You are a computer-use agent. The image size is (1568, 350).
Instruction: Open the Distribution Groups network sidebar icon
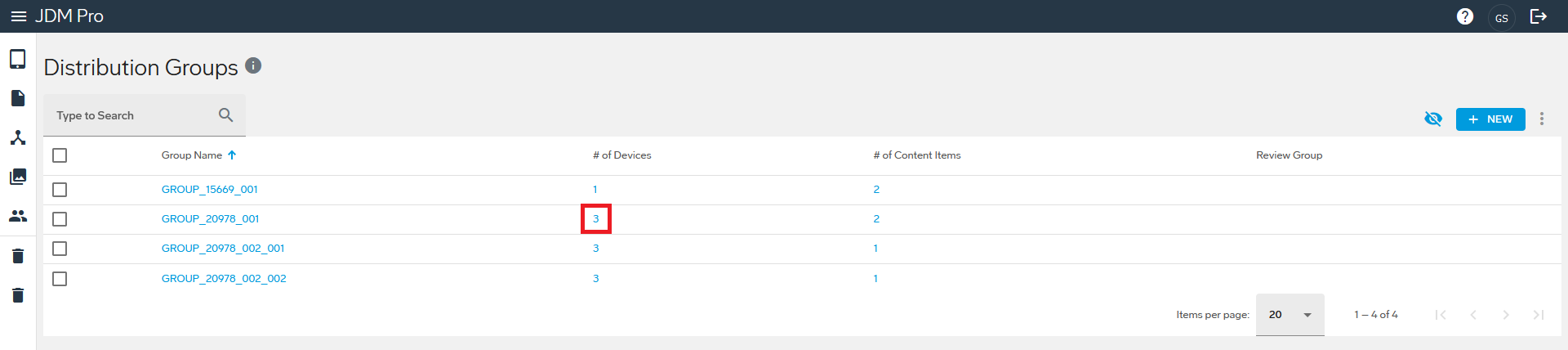point(18,137)
